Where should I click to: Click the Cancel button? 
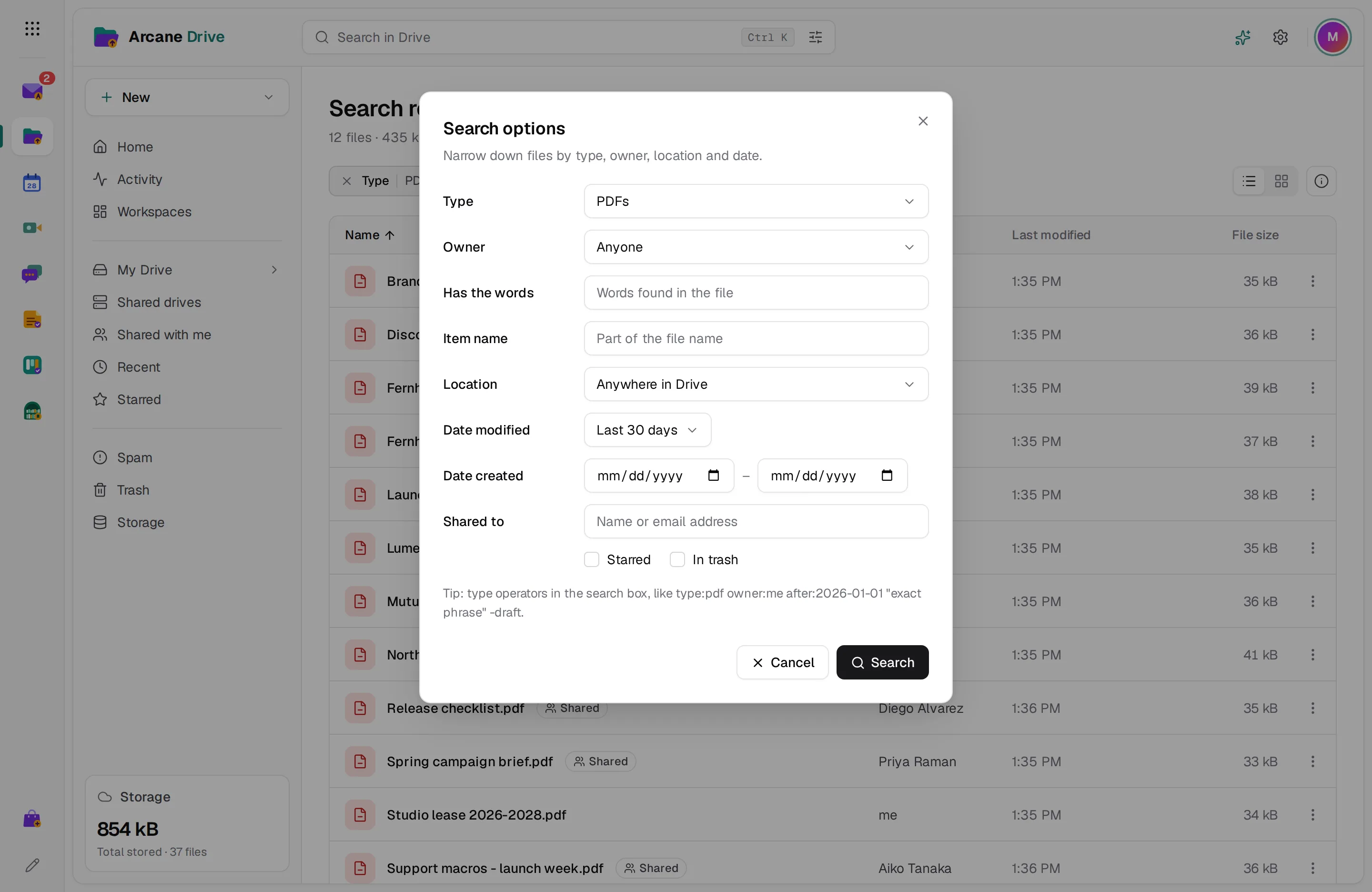tap(782, 662)
